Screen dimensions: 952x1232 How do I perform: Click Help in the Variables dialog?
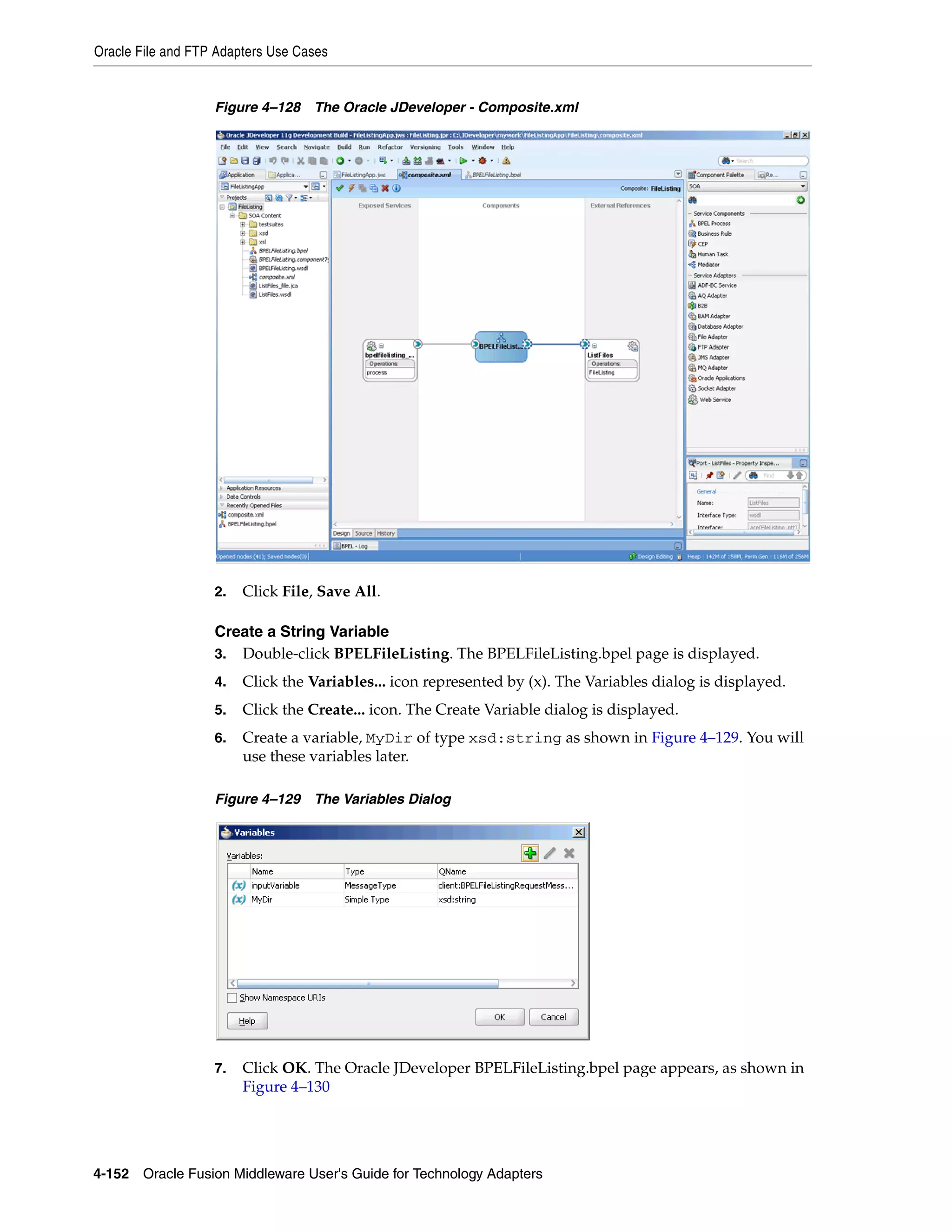coord(247,1021)
